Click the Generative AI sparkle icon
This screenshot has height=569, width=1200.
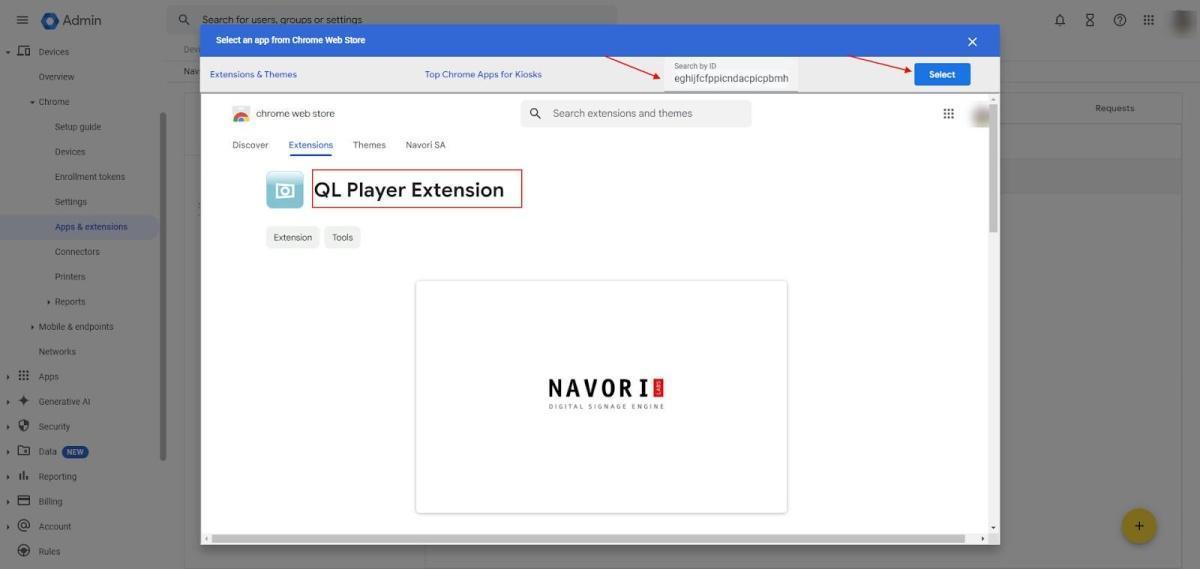pos(24,401)
